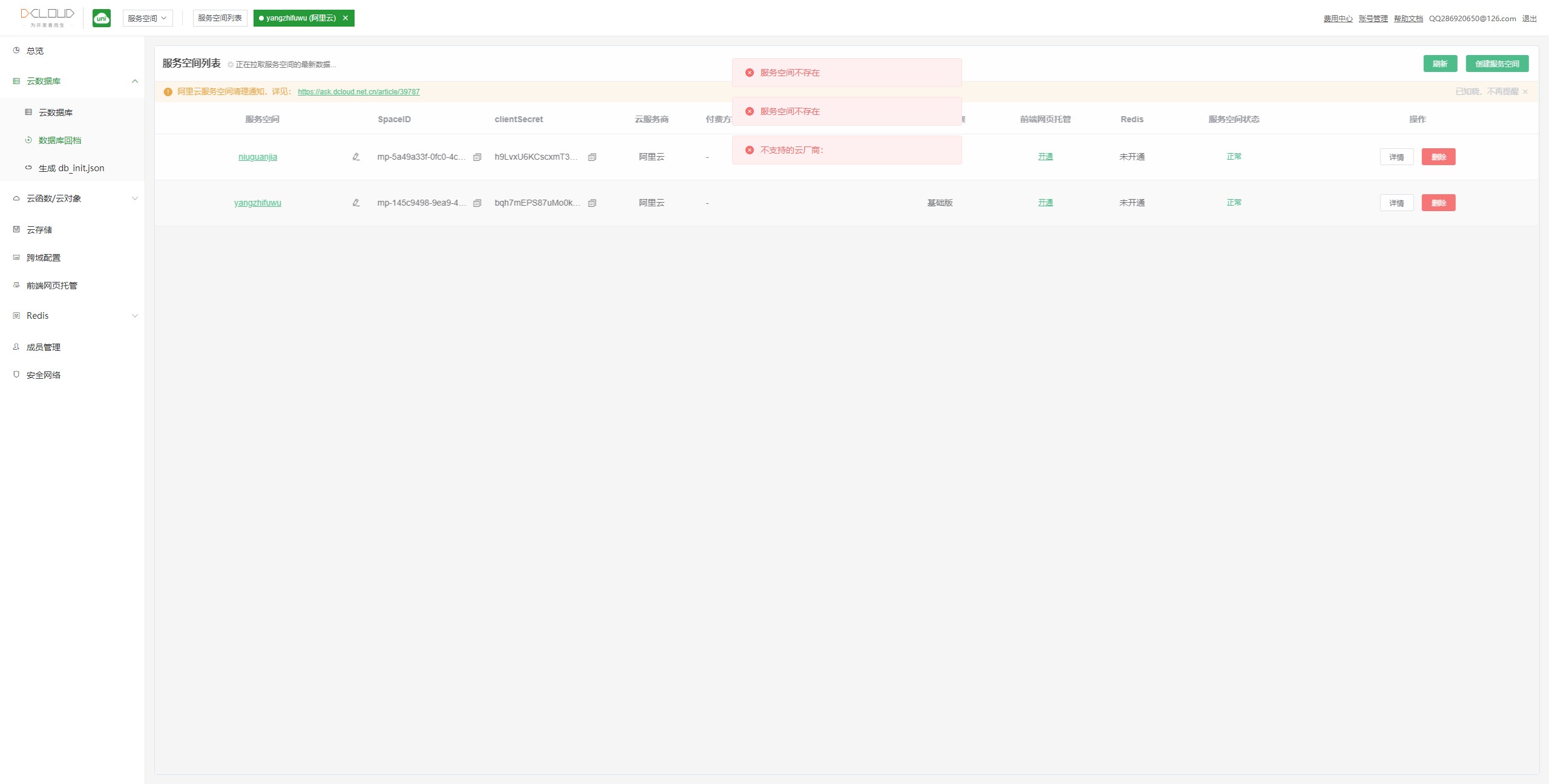The height and width of the screenshot is (784, 1549).
Task: Copy the SpaceID of yangzhifuwu
Action: point(477,203)
